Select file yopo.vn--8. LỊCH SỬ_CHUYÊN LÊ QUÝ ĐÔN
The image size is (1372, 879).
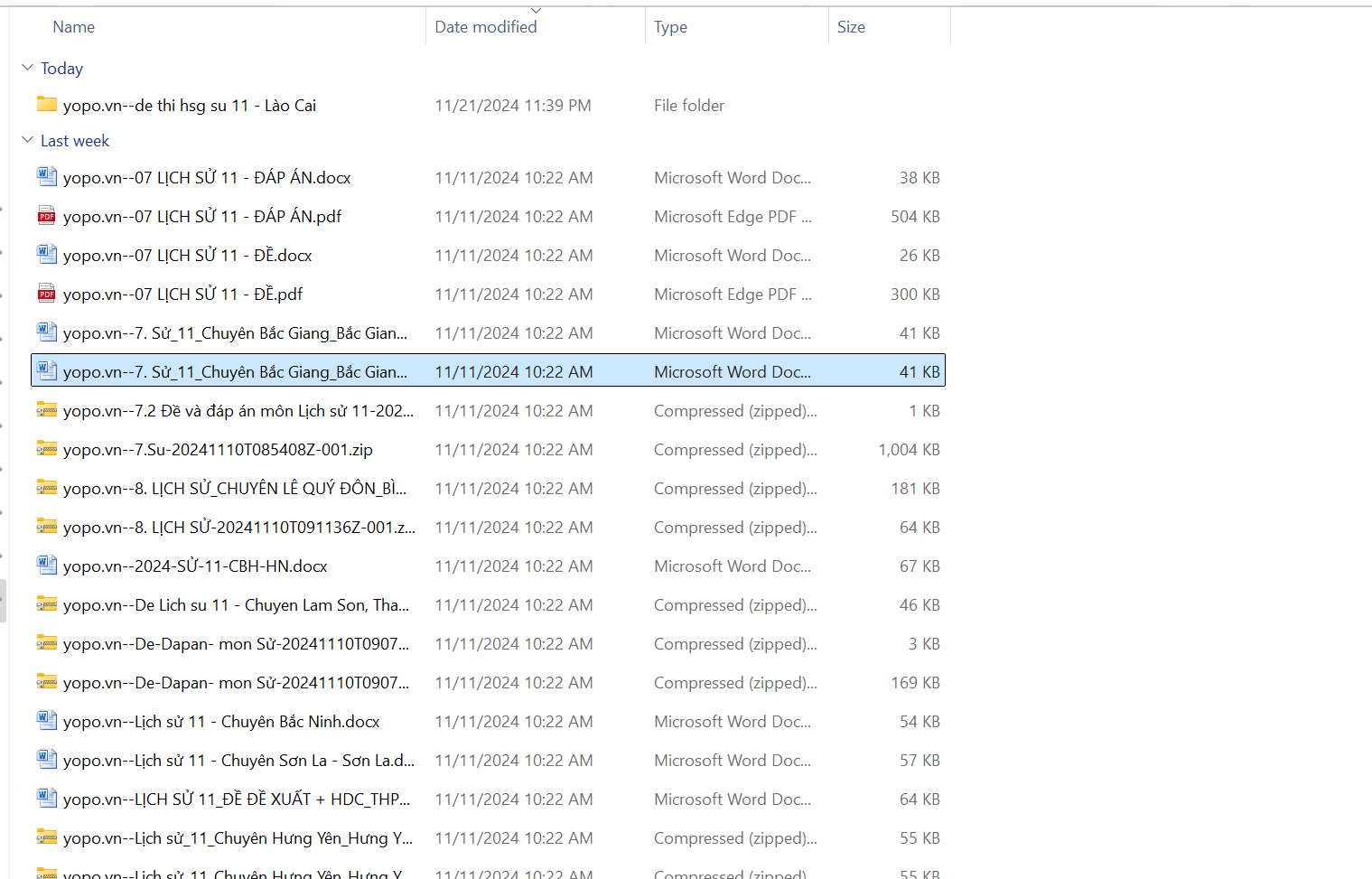[x=235, y=489]
